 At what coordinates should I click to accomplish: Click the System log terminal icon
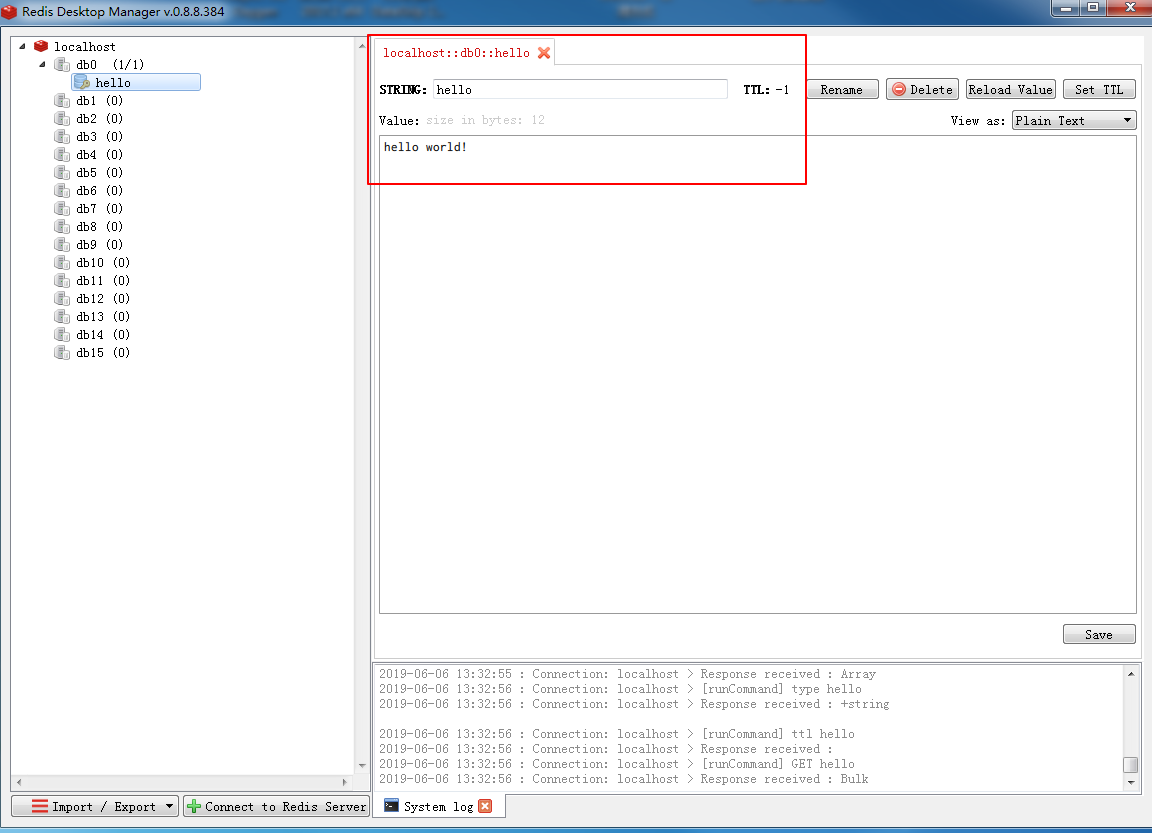pos(392,806)
